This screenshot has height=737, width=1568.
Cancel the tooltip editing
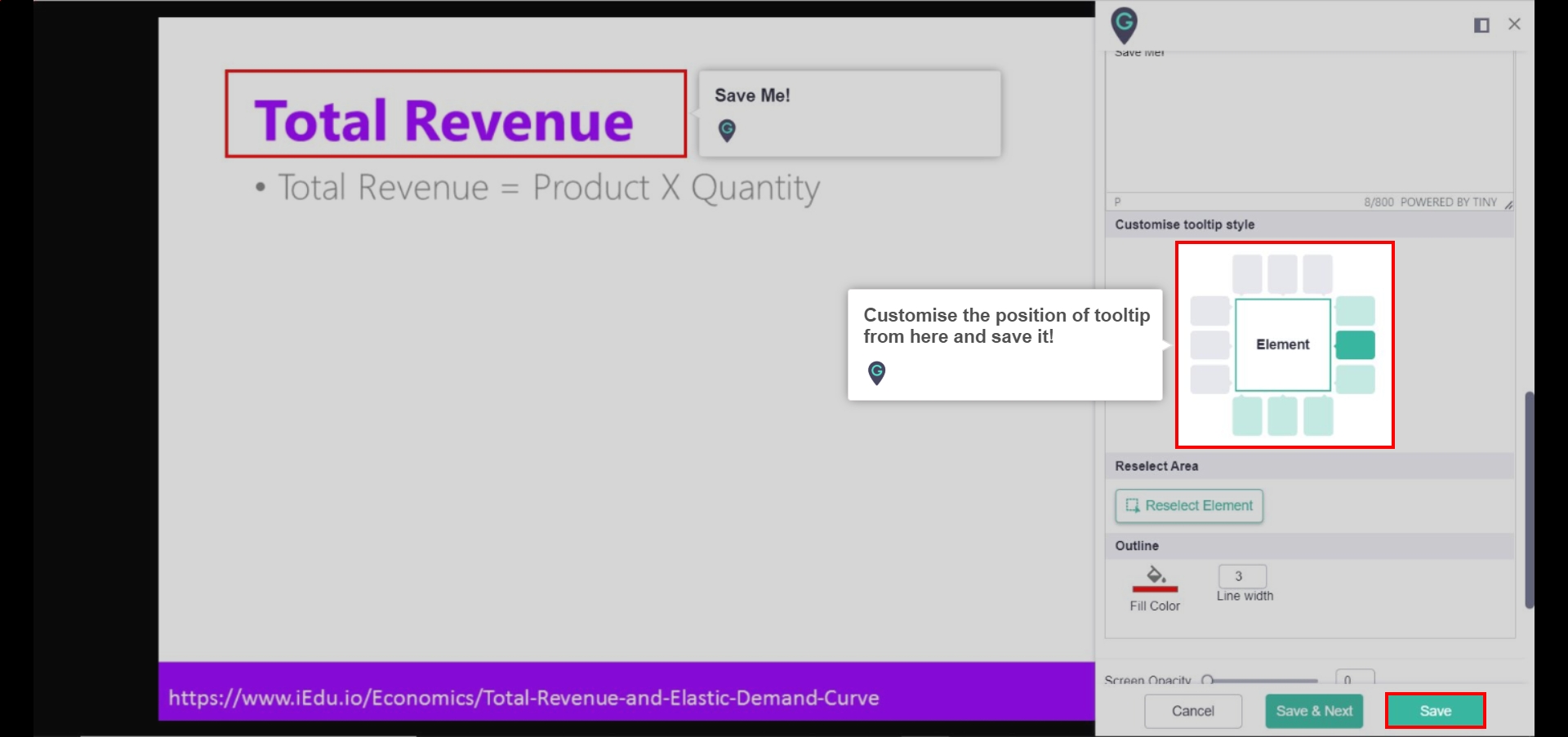pos(1192,711)
